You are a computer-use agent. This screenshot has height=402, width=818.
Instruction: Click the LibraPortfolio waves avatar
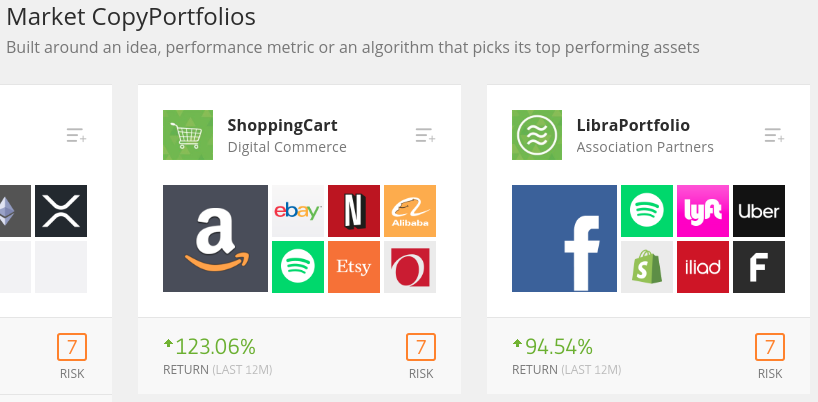tap(537, 135)
